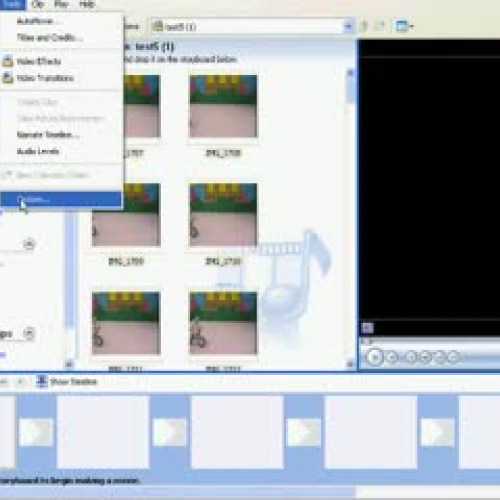Screen dimensions: 500x500
Task: Collapse the lower task pane section chevron
Action: (29, 333)
